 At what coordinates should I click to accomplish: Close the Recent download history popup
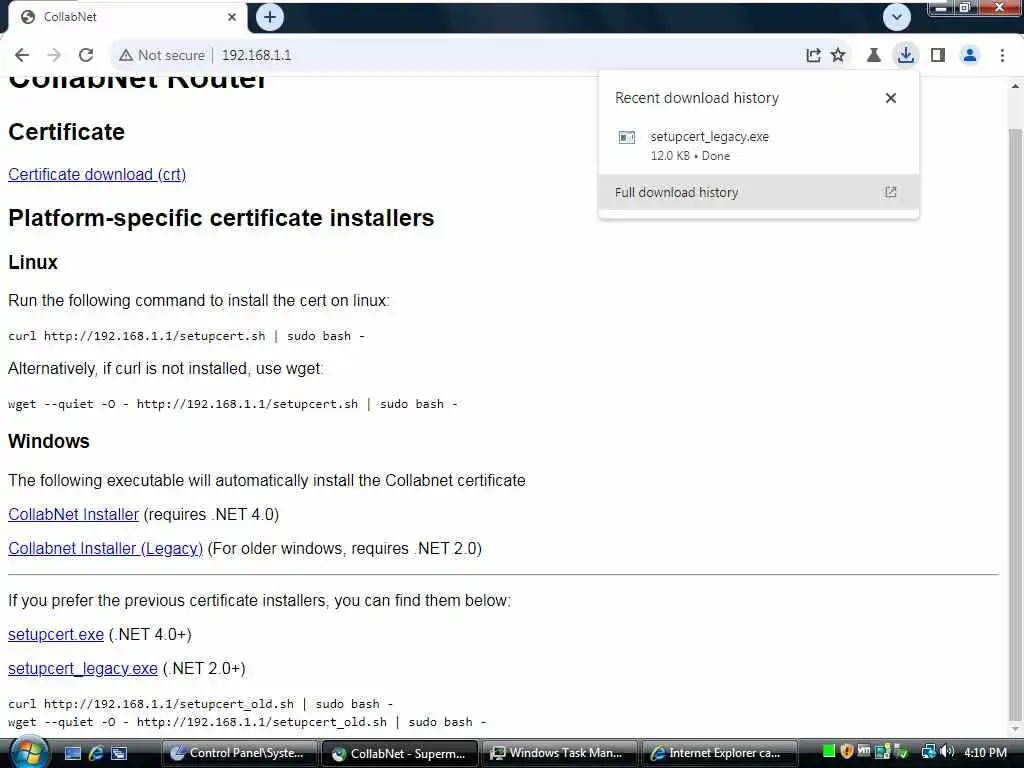(x=891, y=98)
